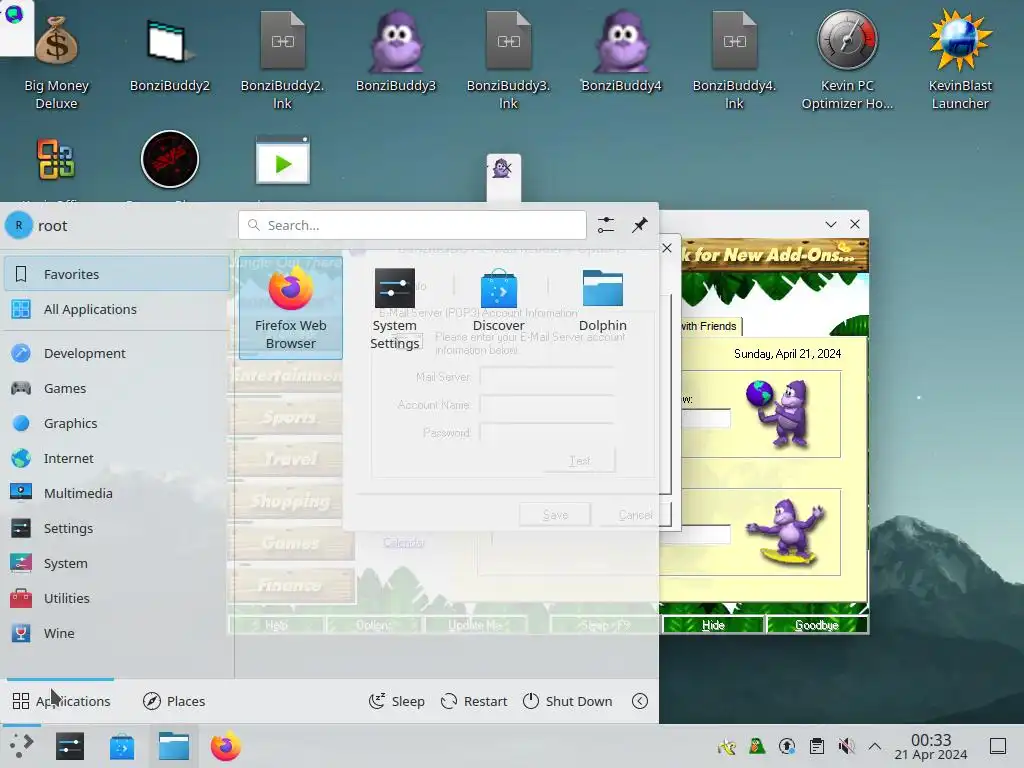Click Hide in the BonziBuddy window
Screen dimensions: 1024x768
[713, 625]
